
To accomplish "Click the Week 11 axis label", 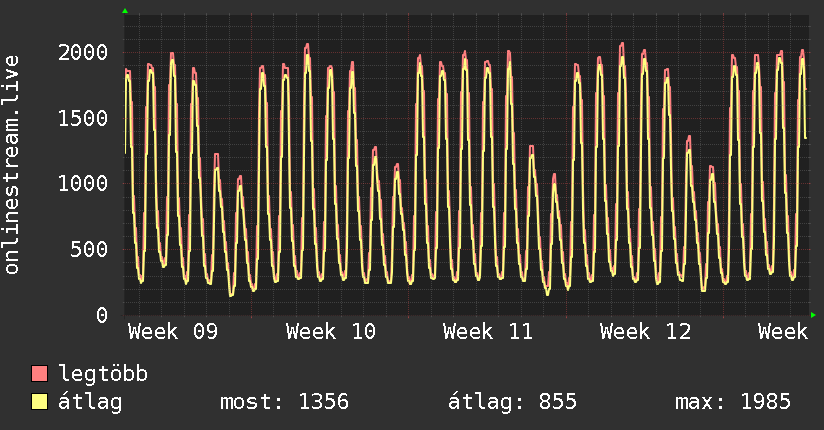I will pos(488,332).
